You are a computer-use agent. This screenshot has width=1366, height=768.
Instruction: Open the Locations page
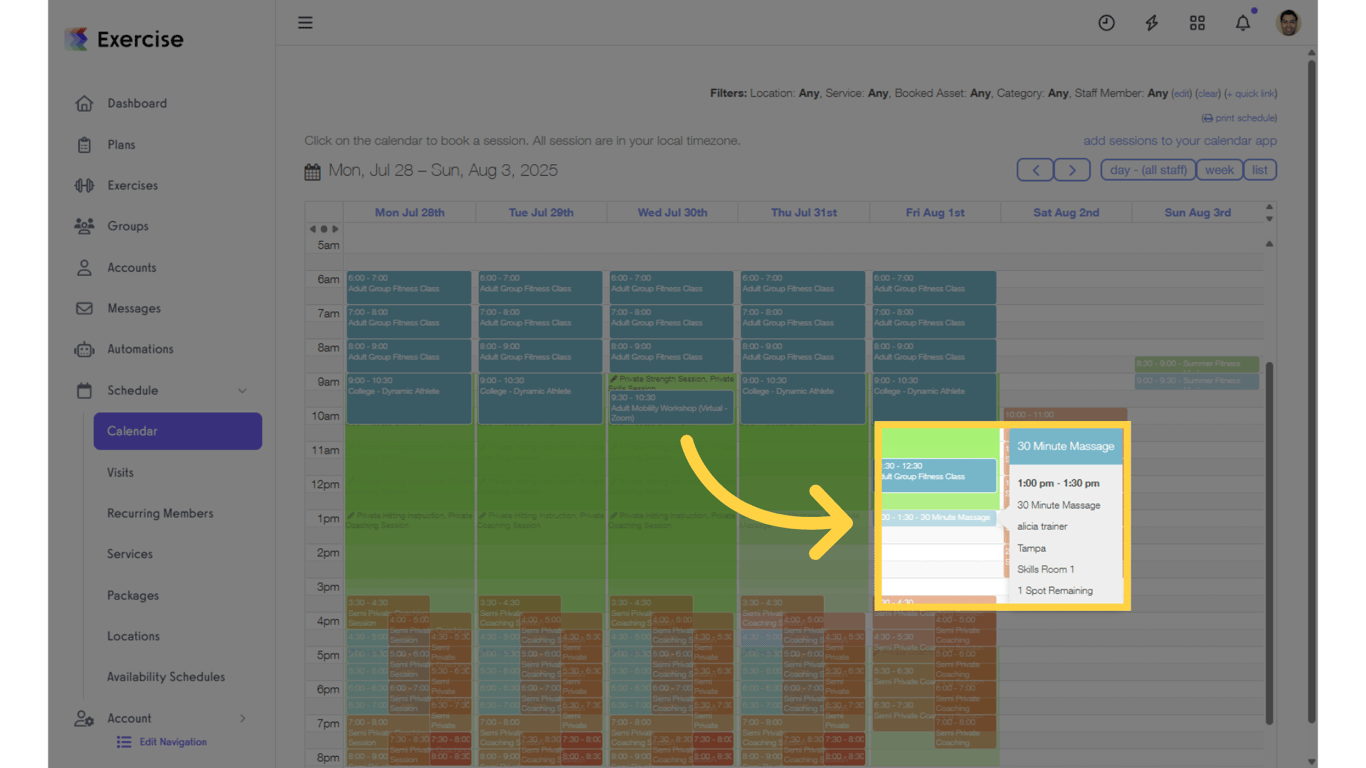[133, 636]
